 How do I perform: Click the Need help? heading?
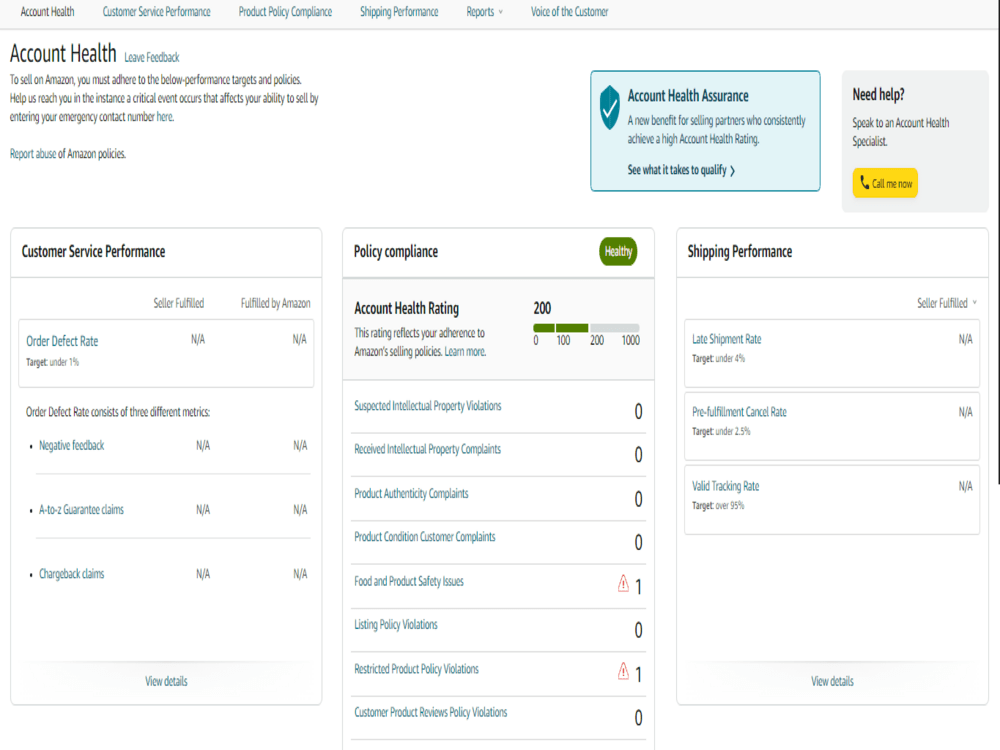(x=878, y=94)
